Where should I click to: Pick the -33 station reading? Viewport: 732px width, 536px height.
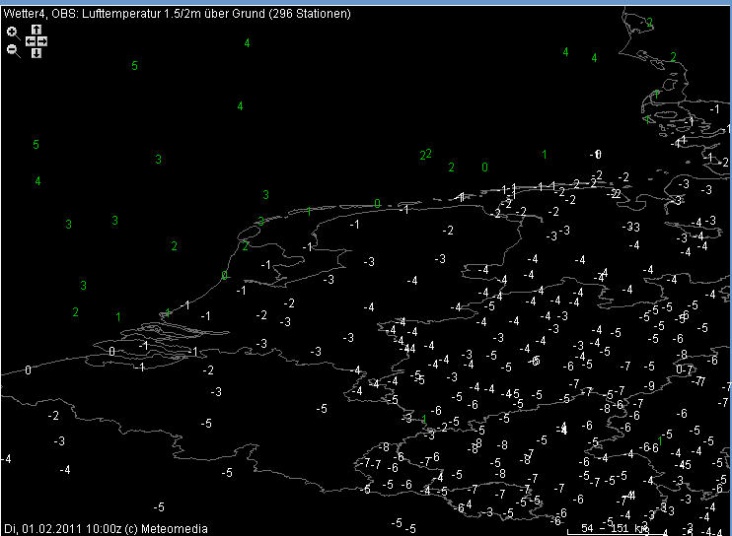(x=632, y=228)
